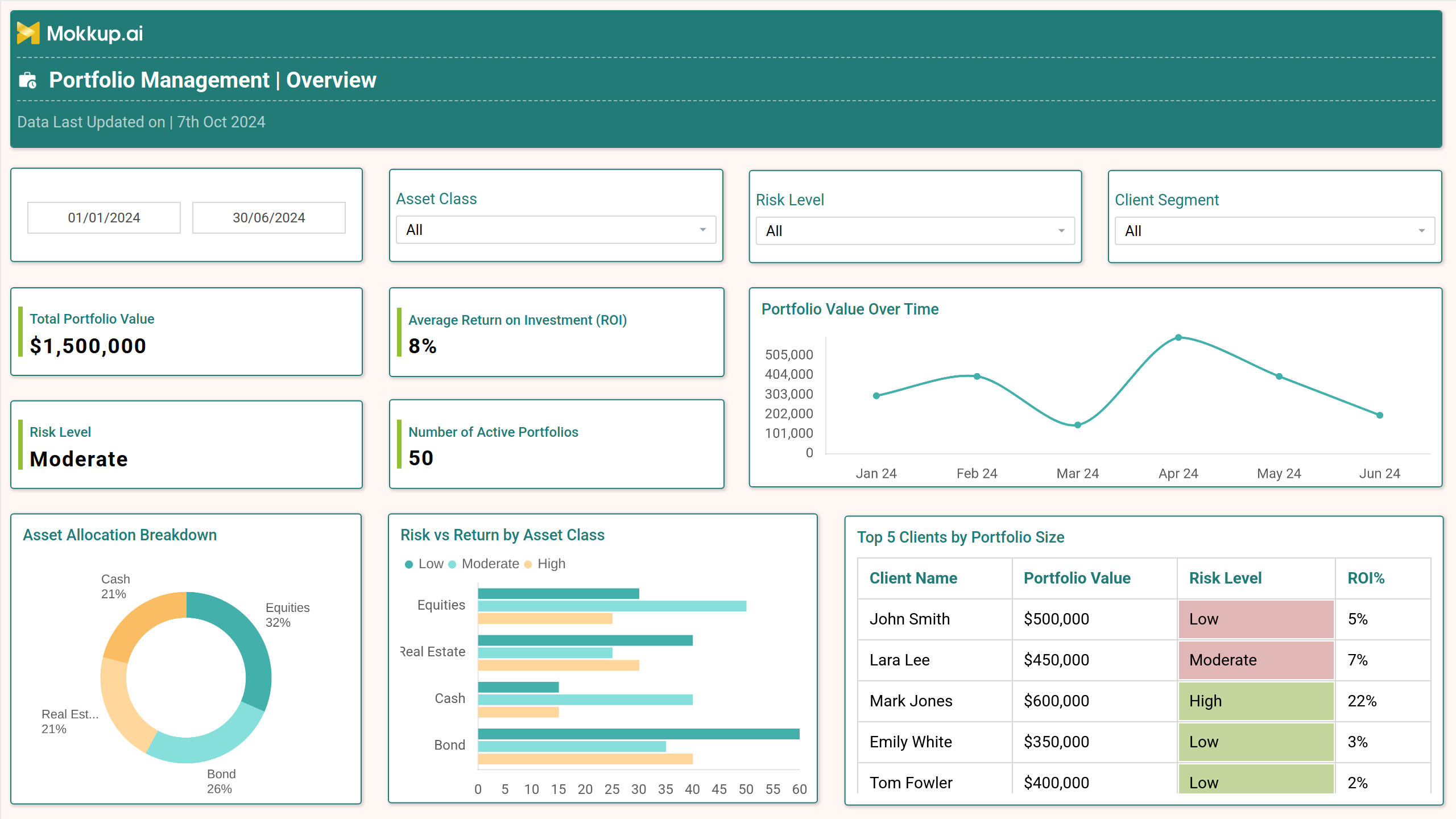1456x819 pixels.
Task: Toggle the Moderate legend marker
Action: 452,564
